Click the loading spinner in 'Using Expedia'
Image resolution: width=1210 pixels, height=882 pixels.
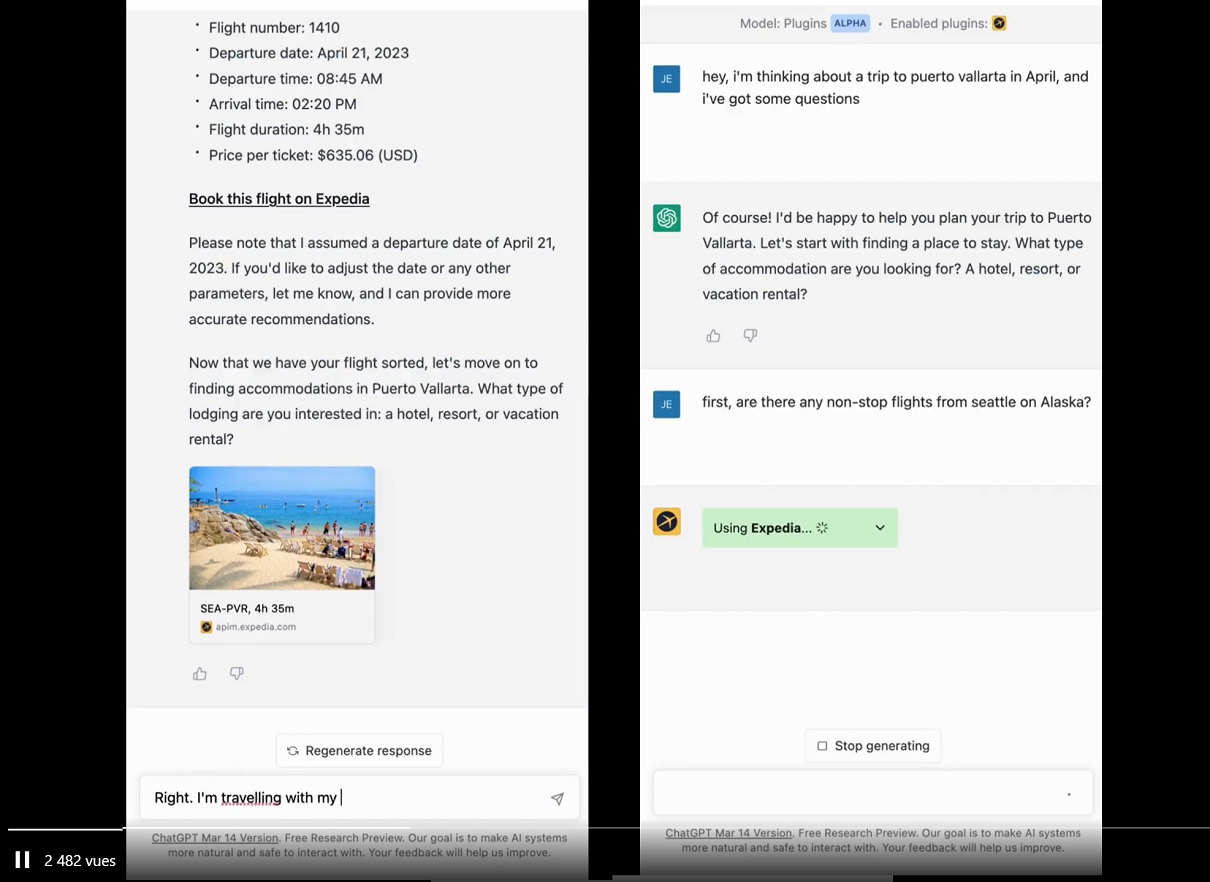click(822, 528)
